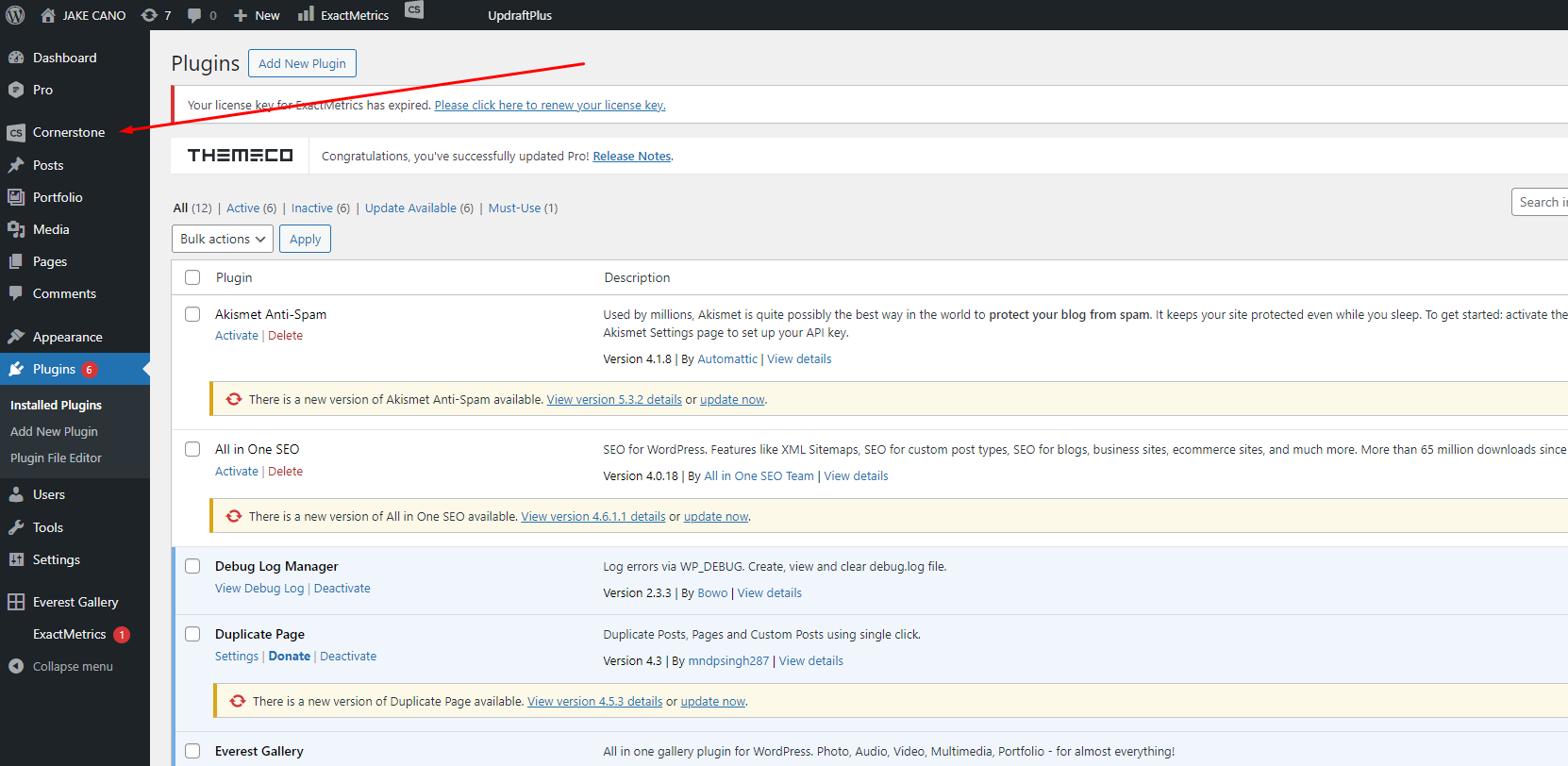Image resolution: width=1568 pixels, height=766 pixels.
Task: Click the Everest Gallery grid icon
Action: [x=16, y=602]
